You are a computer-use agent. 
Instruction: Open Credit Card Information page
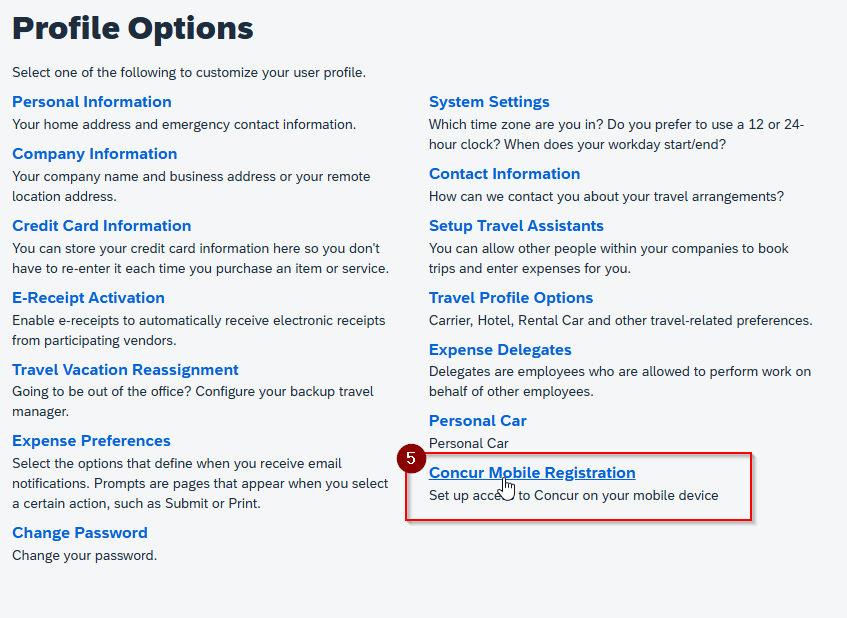click(102, 226)
